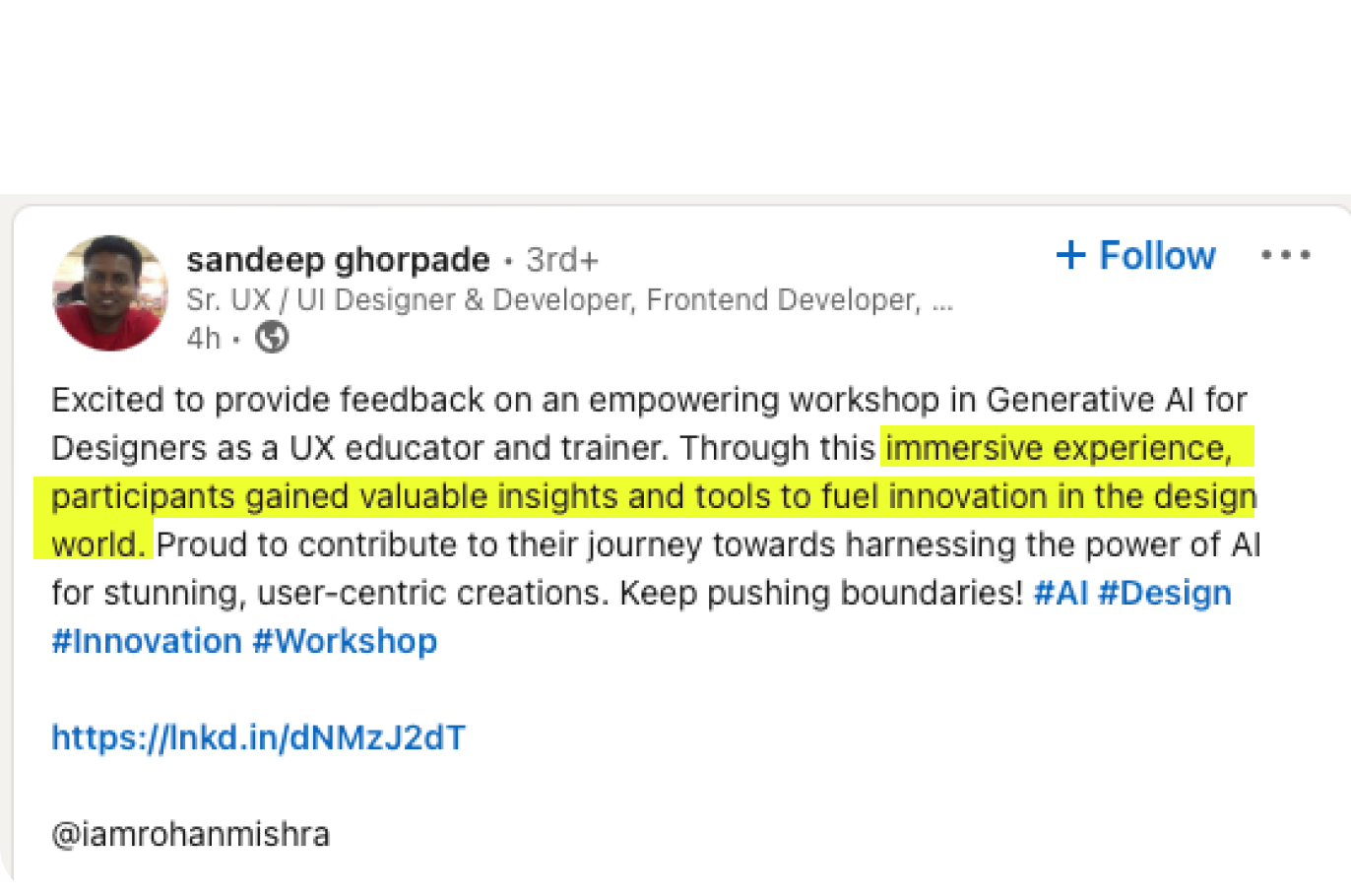Open the sandeep ghorpade name link
The width and height of the screenshot is (1351, 896).
(x=338, y=260)
